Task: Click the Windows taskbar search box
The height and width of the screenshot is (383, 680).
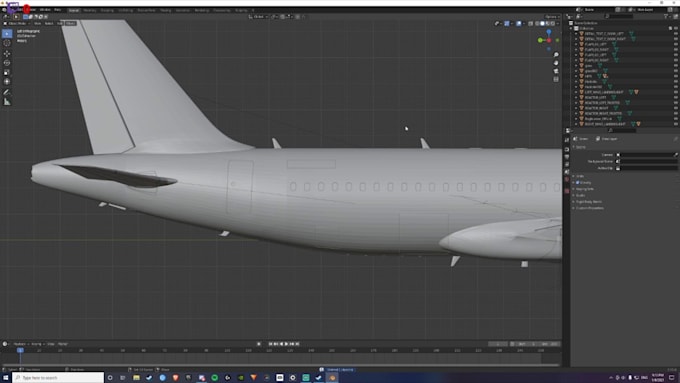Action: tap(58, 378)
